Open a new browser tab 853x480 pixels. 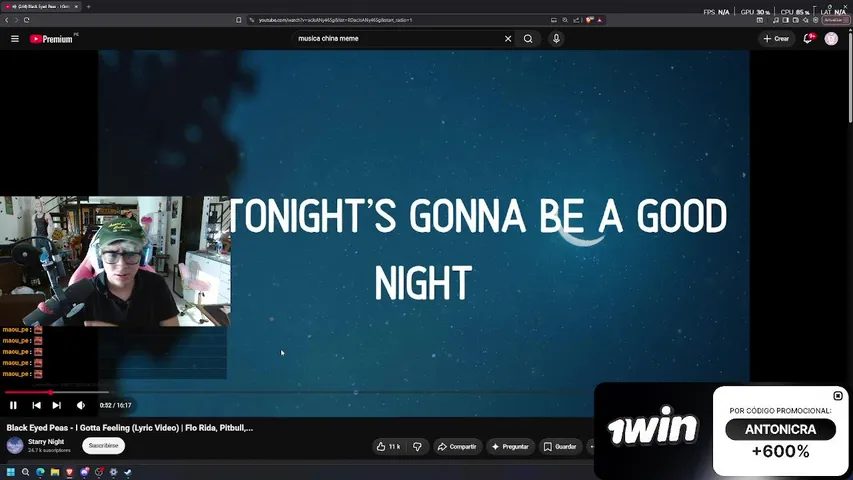click(89, 7)
